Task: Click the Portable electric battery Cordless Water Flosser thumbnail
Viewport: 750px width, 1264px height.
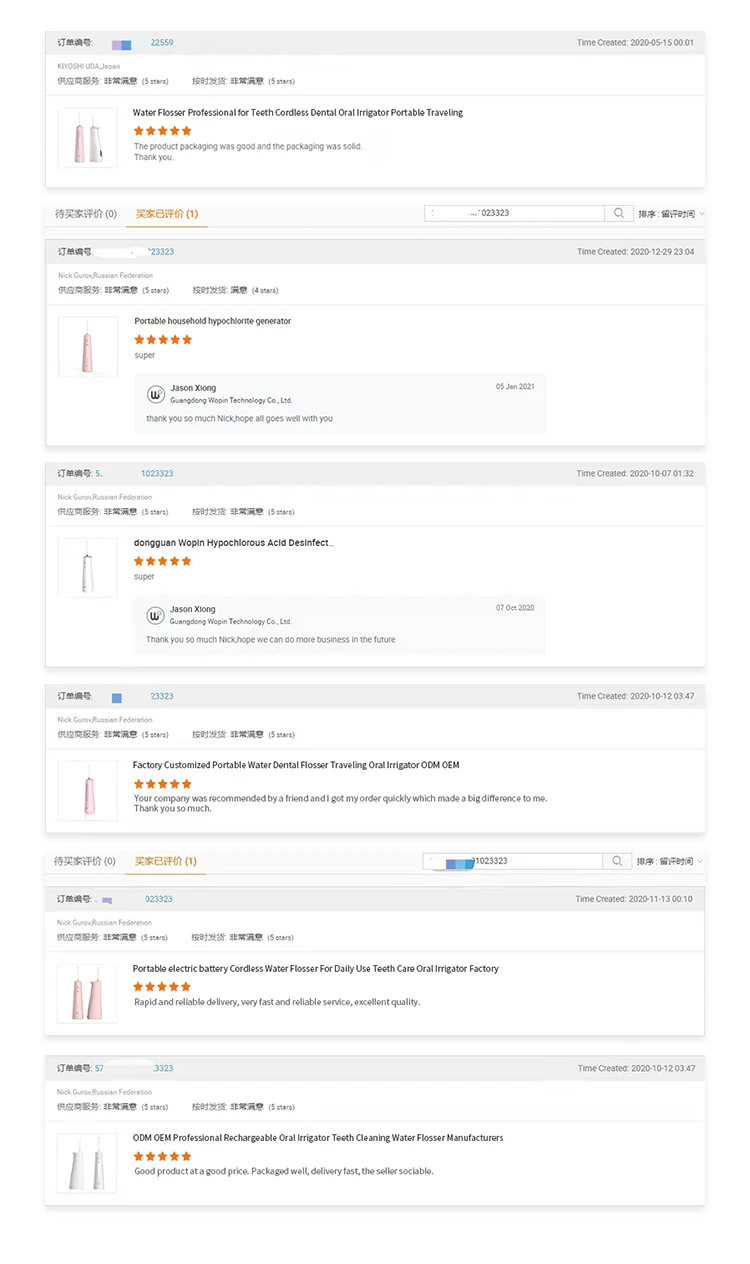Action: 87,994
